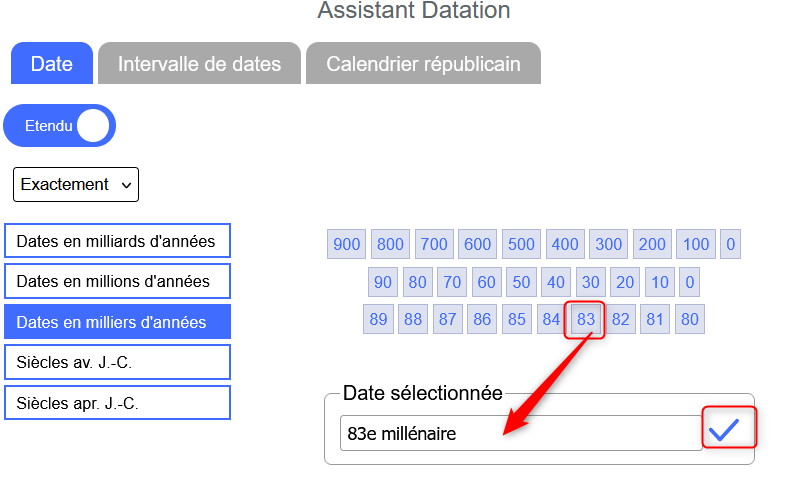Pick the 500 value in top row
This screenshot has height=498, width=811.
521,244
